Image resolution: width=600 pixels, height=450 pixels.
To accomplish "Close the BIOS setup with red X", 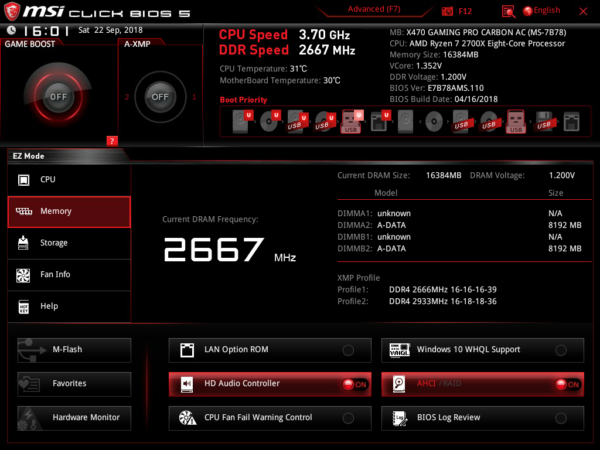I will (x=583, y=11).
